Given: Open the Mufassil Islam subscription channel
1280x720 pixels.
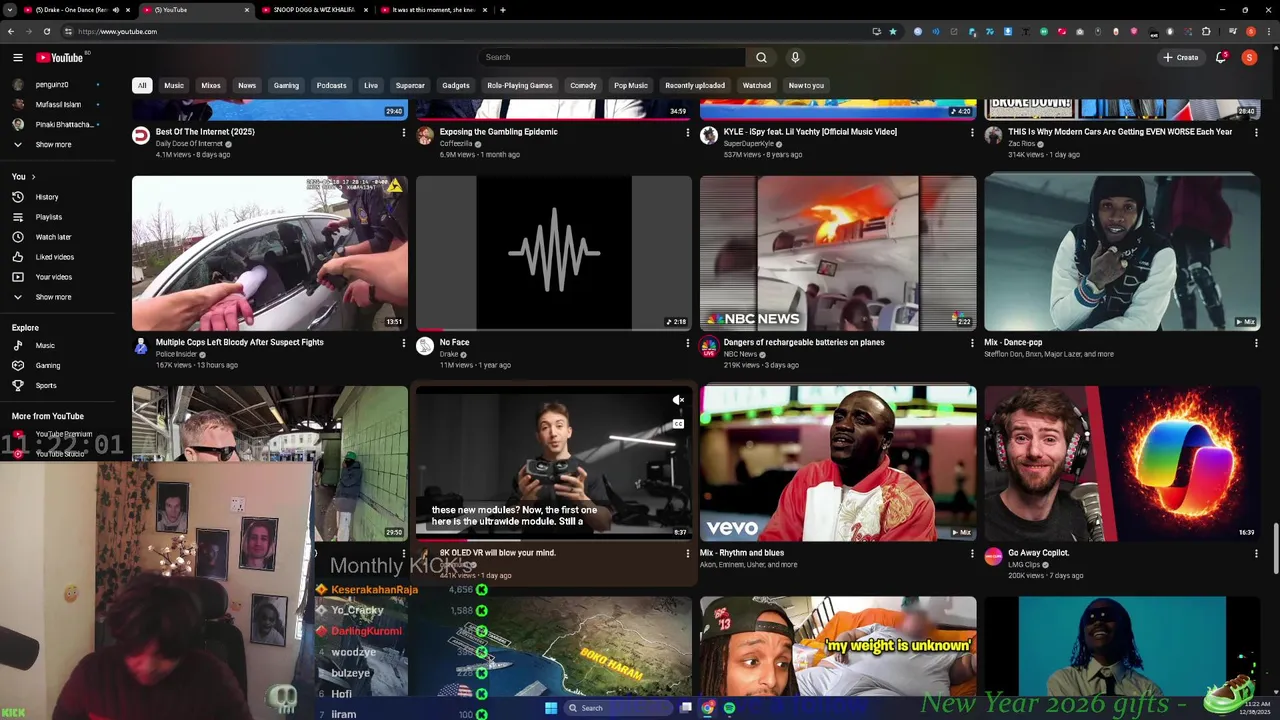Looking at the screenshot, I should pos(58,105).
